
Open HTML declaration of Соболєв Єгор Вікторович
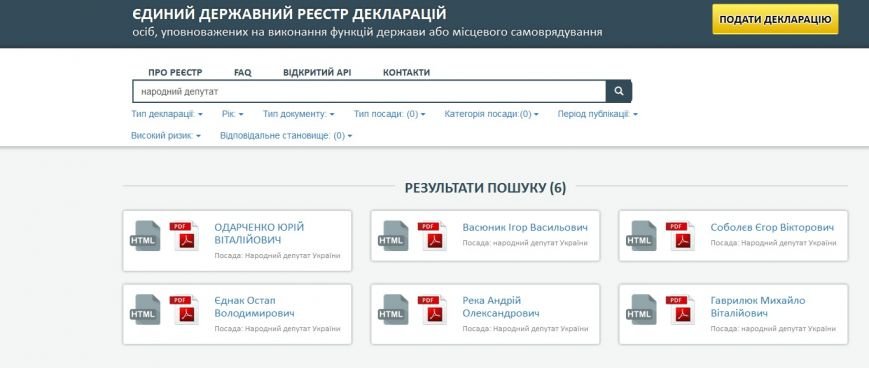coord(641,236)
